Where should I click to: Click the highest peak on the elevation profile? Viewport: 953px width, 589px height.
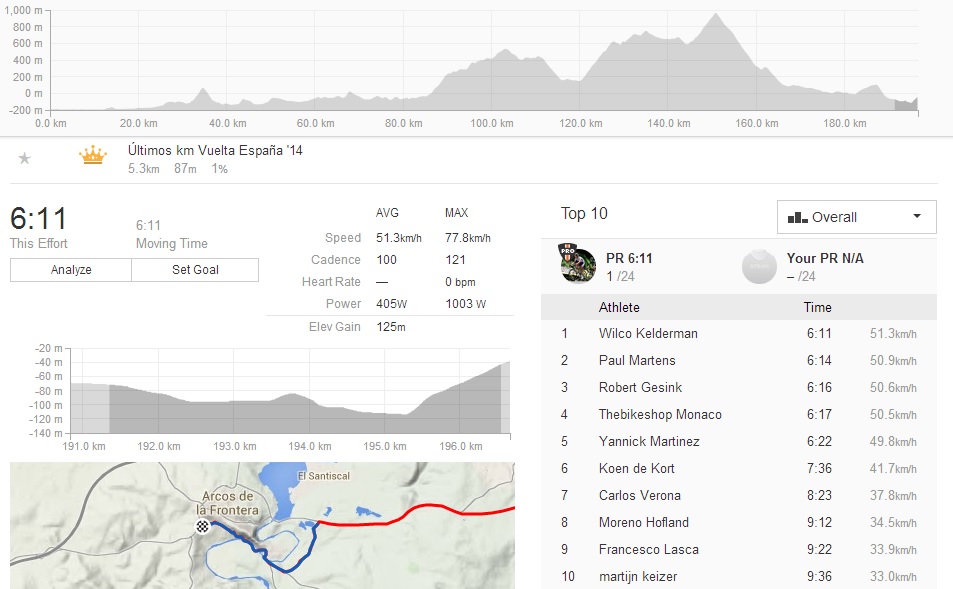pyautogui.click(x=715, y=14)
